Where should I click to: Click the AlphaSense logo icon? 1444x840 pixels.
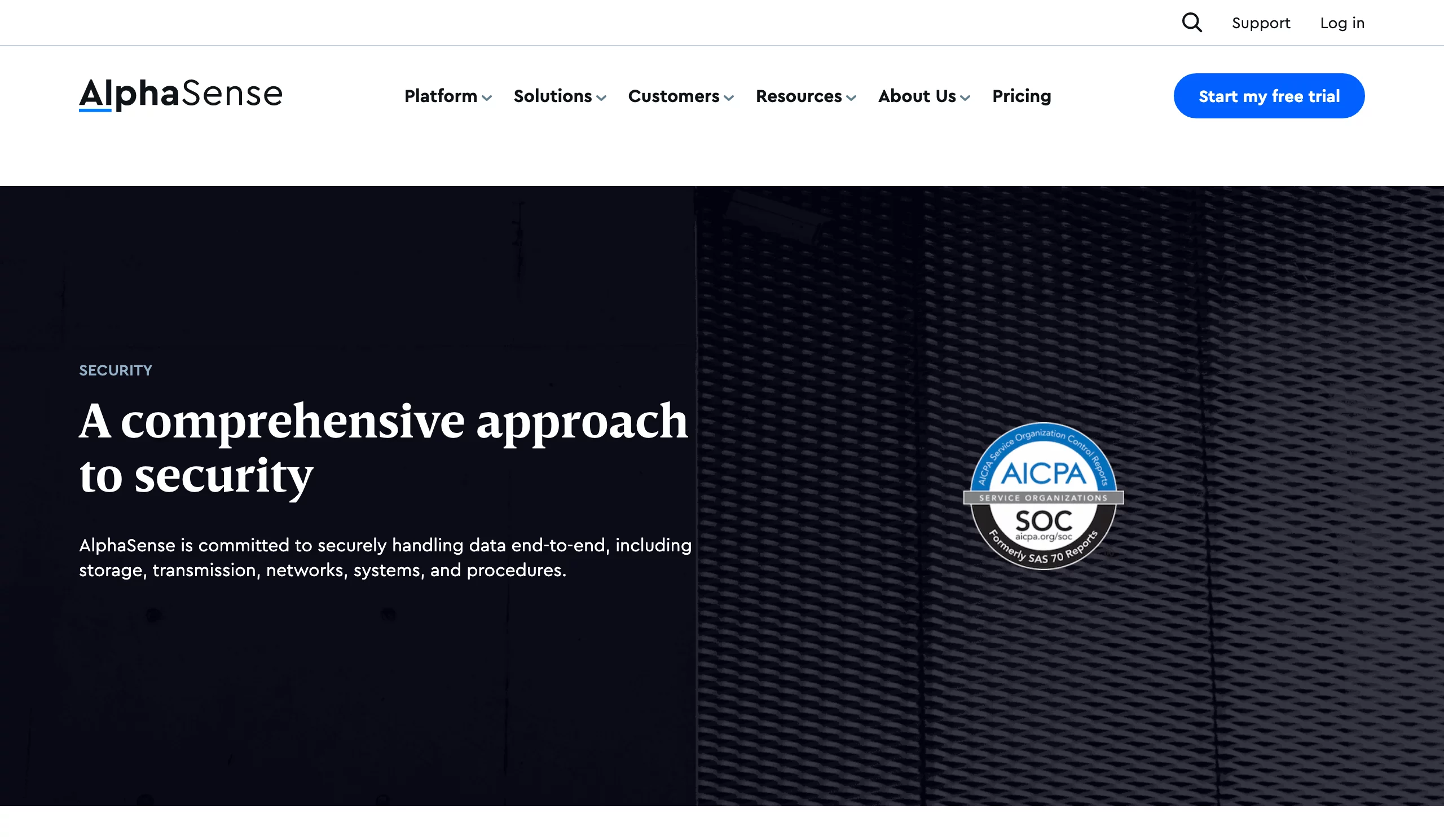[x=180, y=95]
